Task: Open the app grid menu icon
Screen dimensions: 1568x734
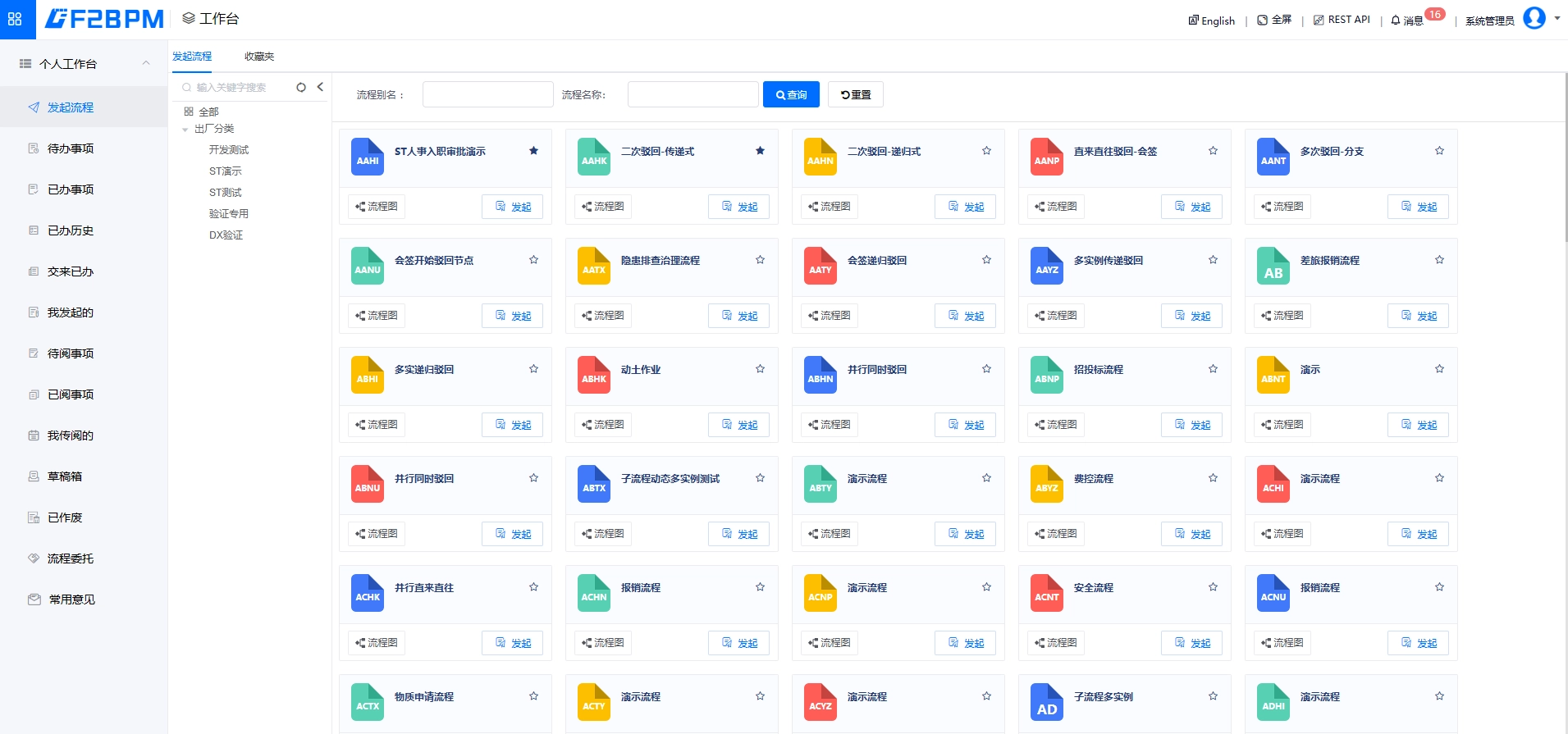Action: coord(15,19)
